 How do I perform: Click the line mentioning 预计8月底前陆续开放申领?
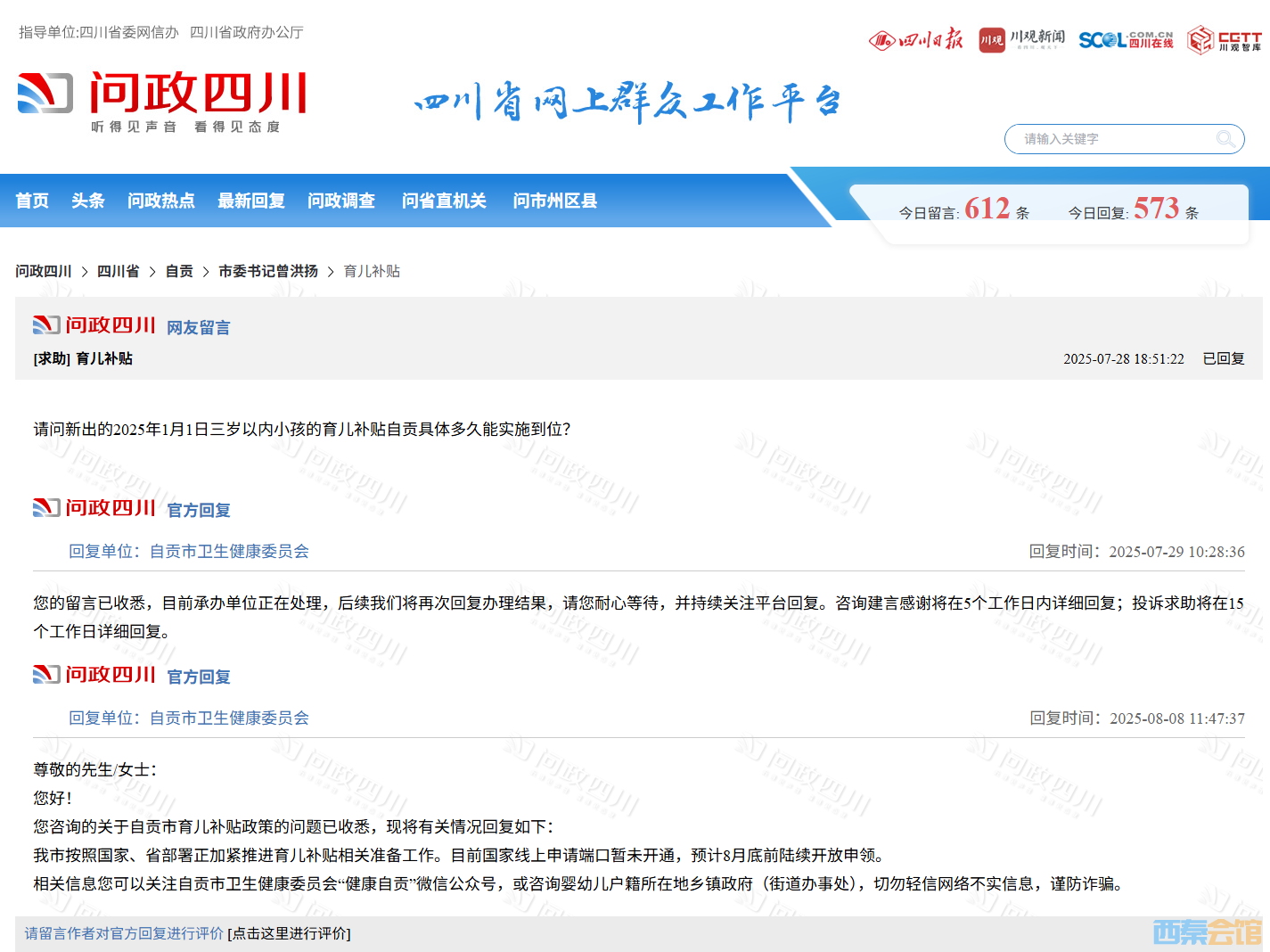point(460,856)
